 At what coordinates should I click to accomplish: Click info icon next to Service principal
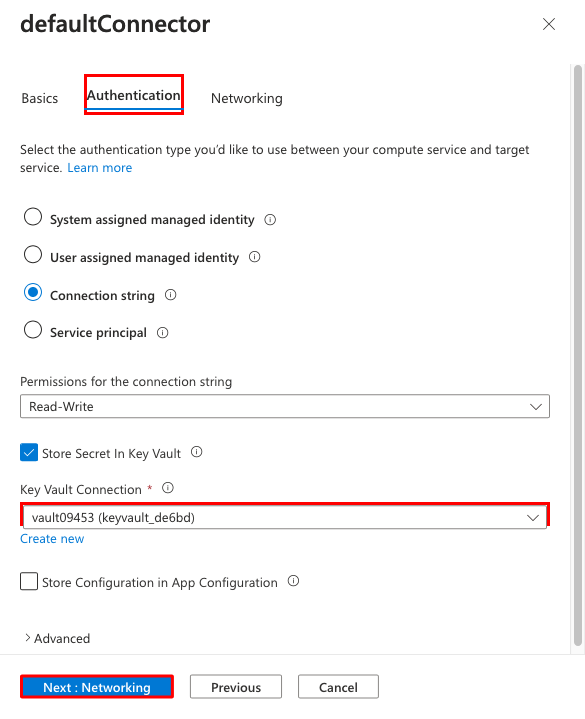pos(163,332)
